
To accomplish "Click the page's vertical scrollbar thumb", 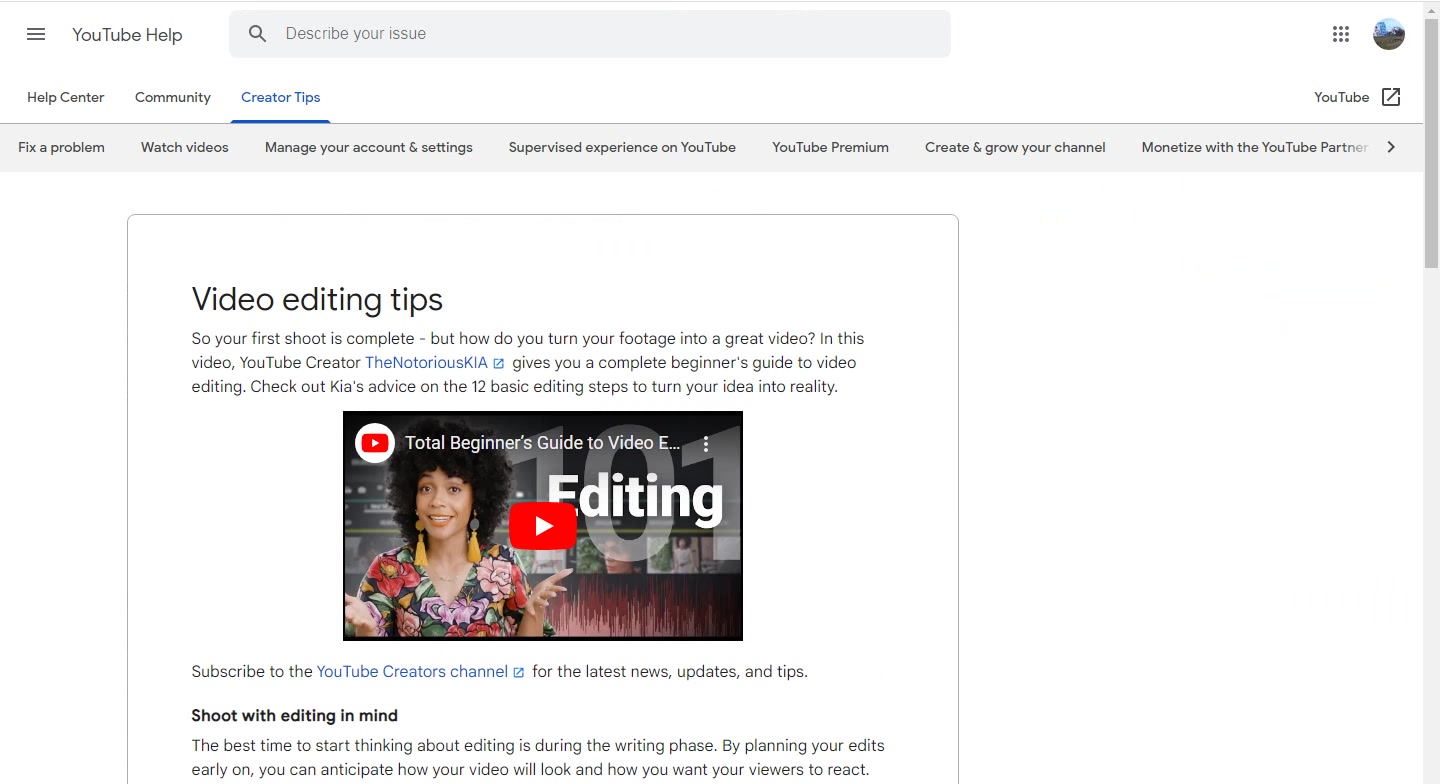I will tap(1431, 144).
